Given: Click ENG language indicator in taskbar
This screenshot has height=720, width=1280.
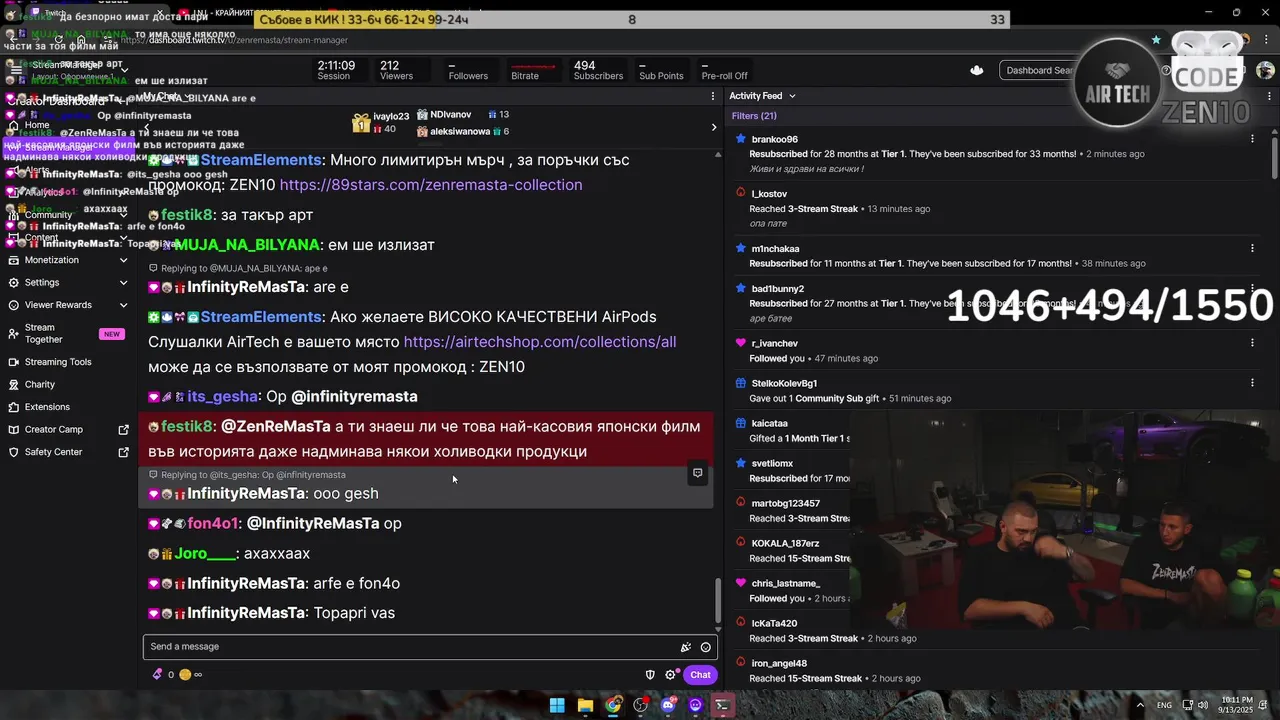Looking at the screenshot, I should [1164, 705].
